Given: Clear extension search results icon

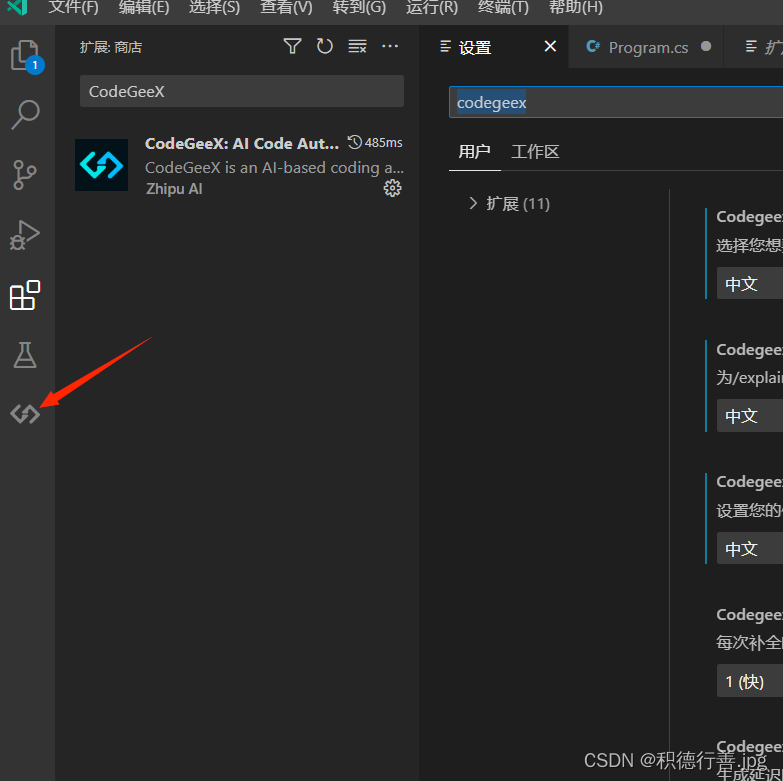Looking at the screenshot, I should (357, 46).
